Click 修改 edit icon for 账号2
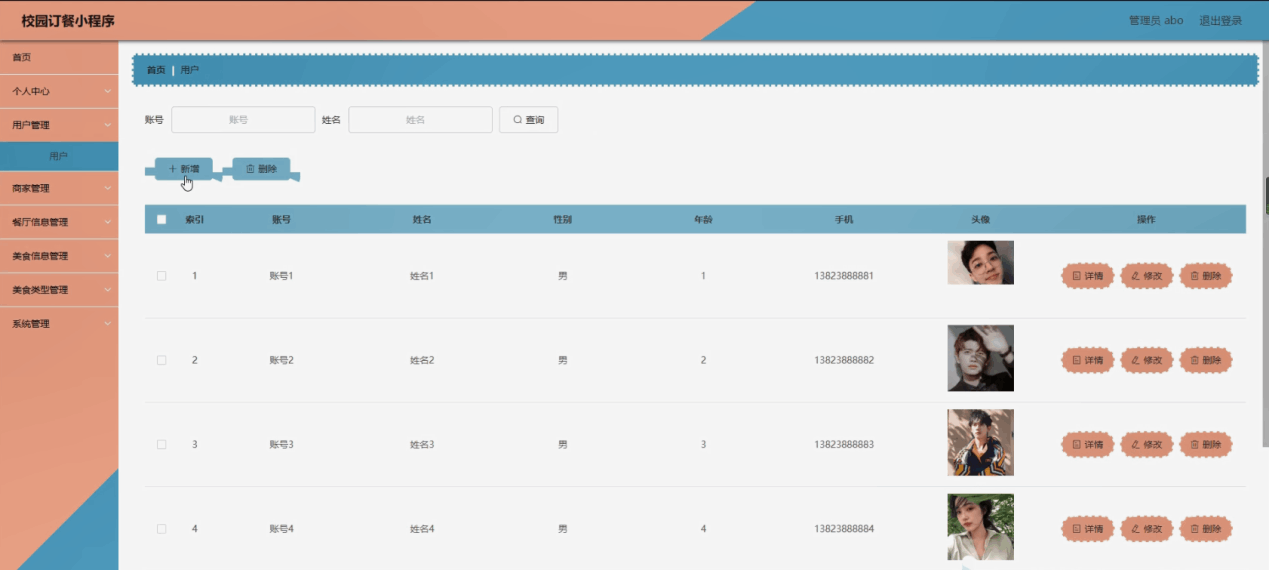Screen dimensions: 1269x570 (1135, 360)
